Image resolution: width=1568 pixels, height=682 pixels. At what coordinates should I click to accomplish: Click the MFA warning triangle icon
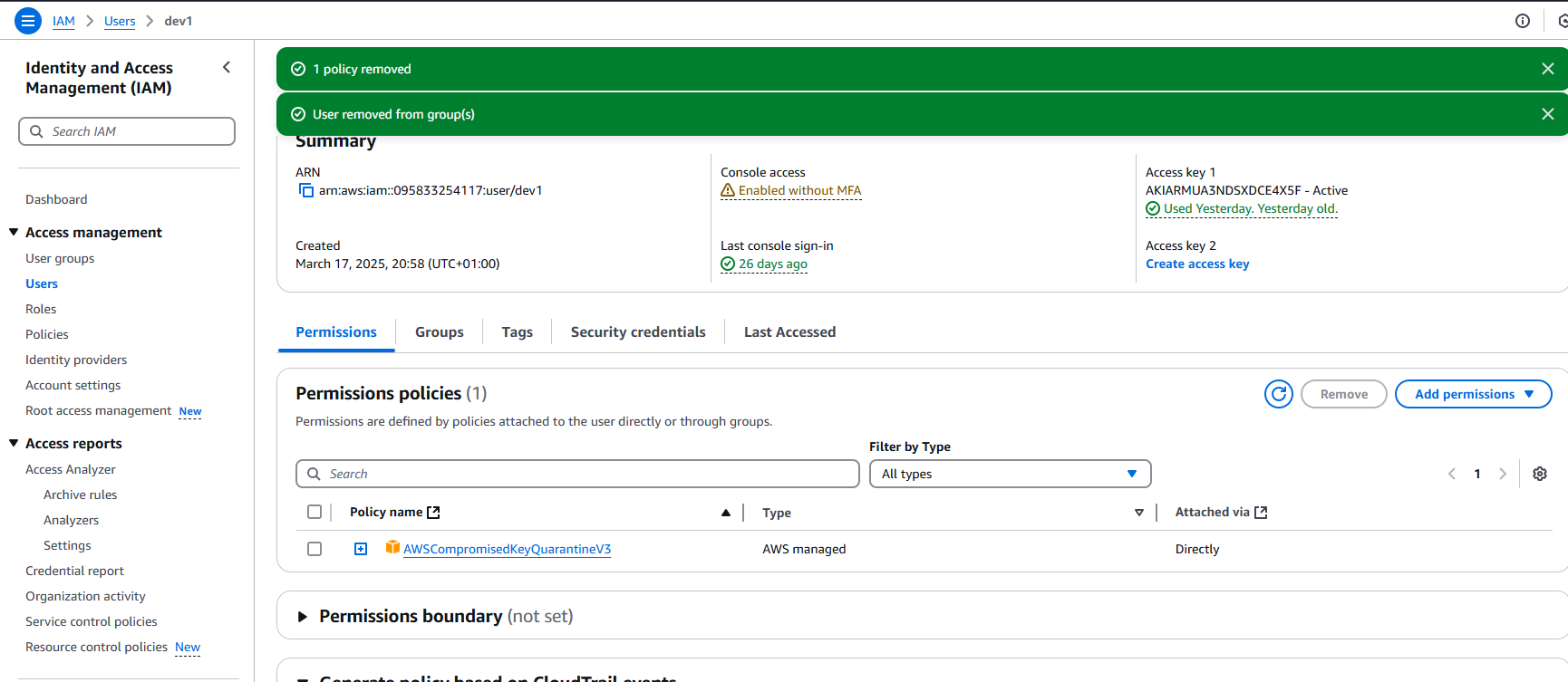pos(728,190)
